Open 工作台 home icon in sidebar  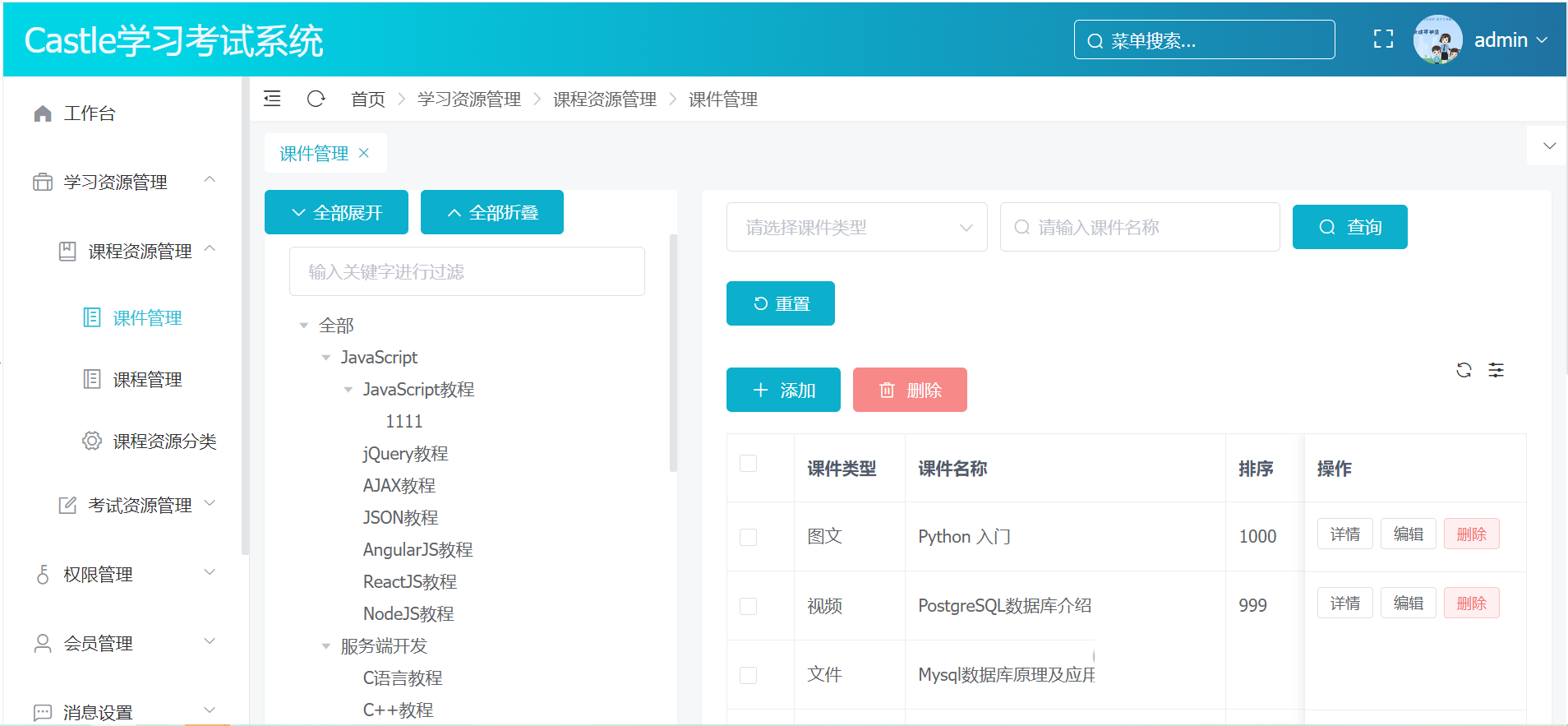tap(43, 113)
